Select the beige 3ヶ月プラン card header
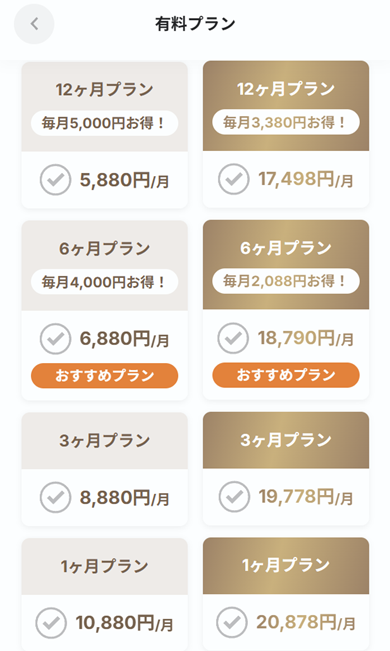The height and width of the screenshot is (651, 390). (x=105, y=441)
